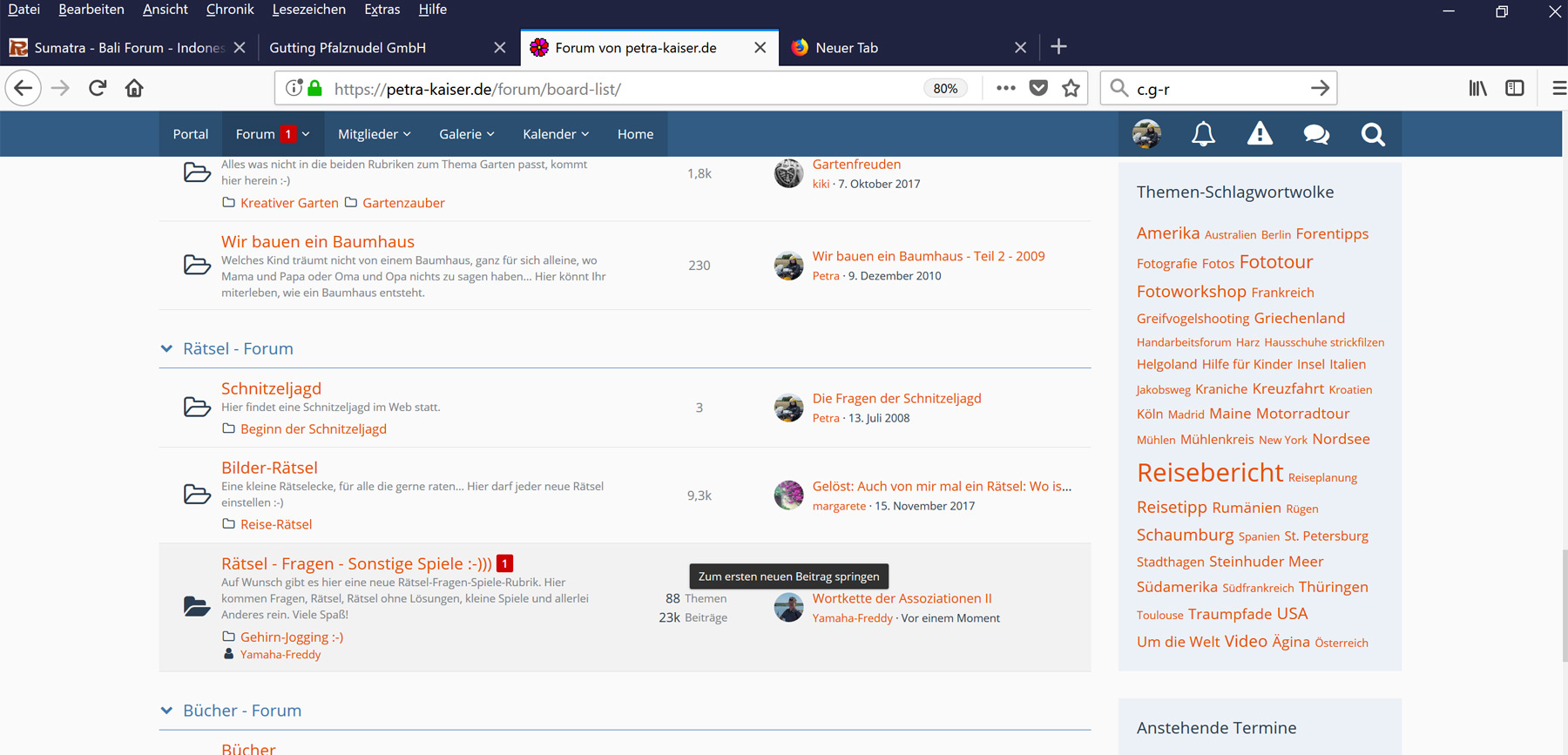Click the 80% zoom level indicator
The image size is (1568, 755).
point(945,89)
